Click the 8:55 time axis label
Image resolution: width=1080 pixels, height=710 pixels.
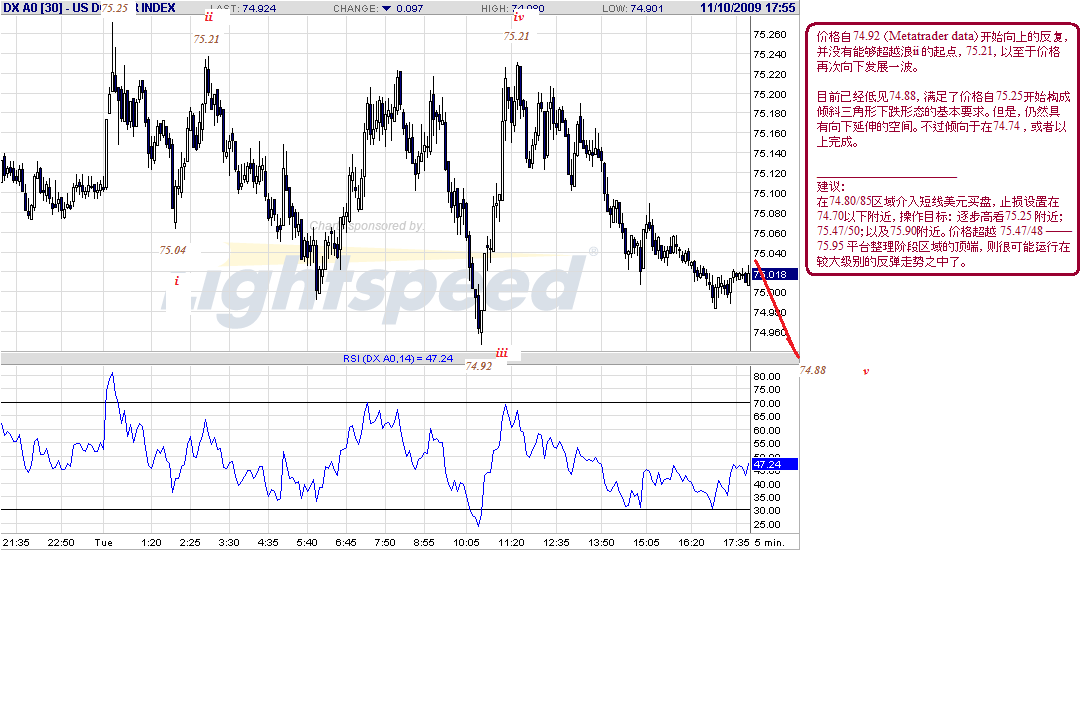tap(424, 543)
